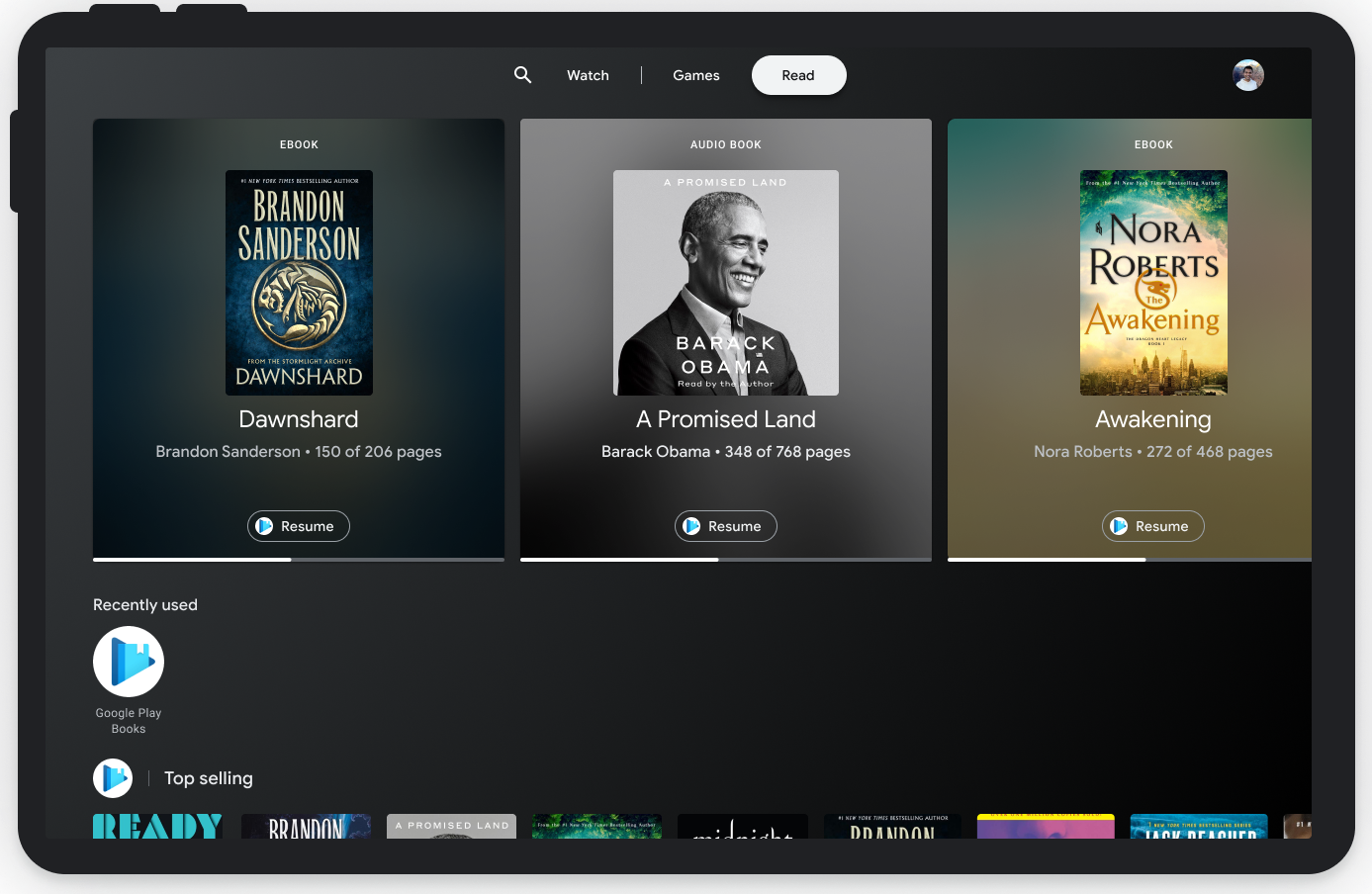Click the Awakening progress bar

pyautogui.click(x=1130, y=560)
